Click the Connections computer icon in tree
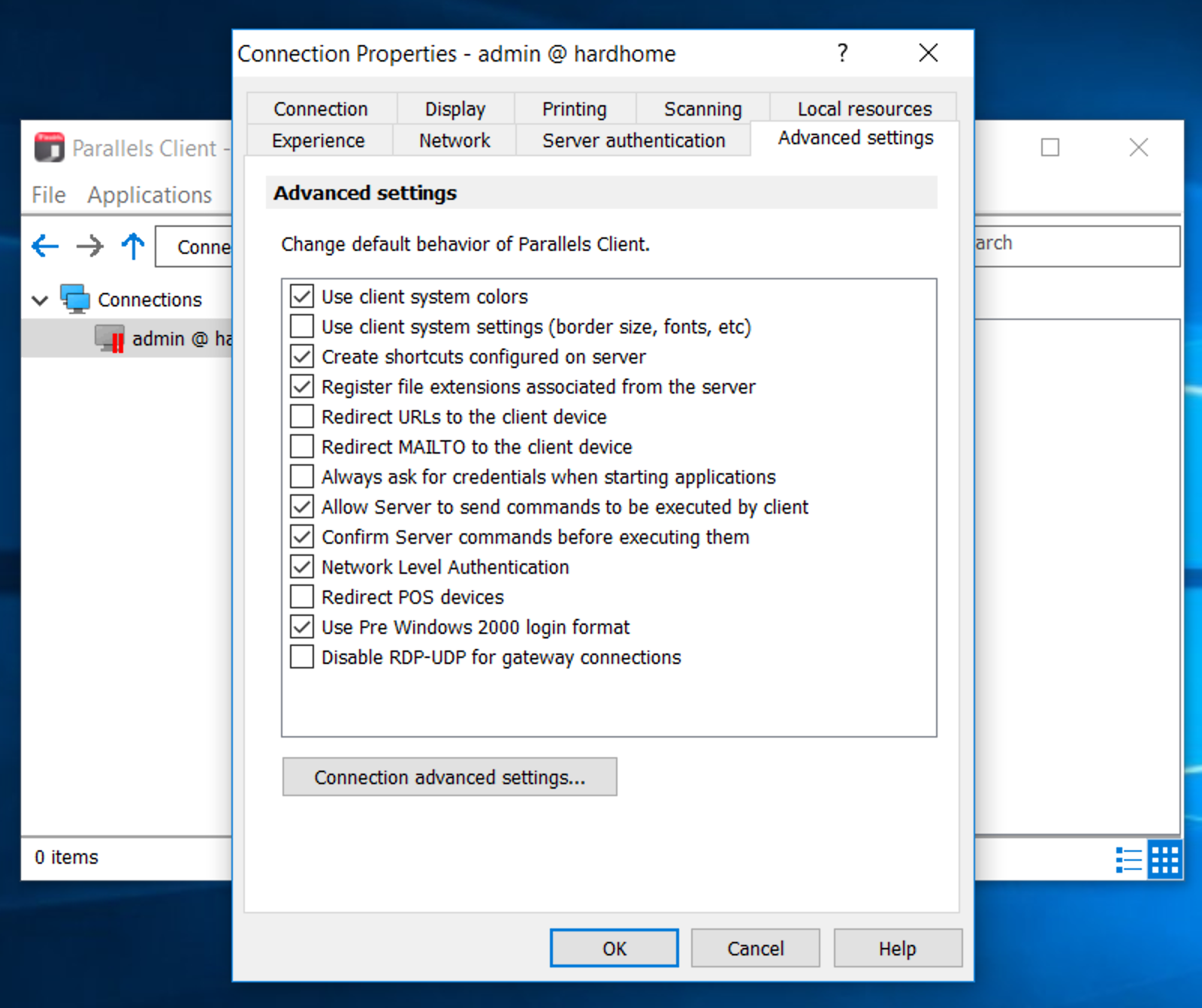 (75, 299)
